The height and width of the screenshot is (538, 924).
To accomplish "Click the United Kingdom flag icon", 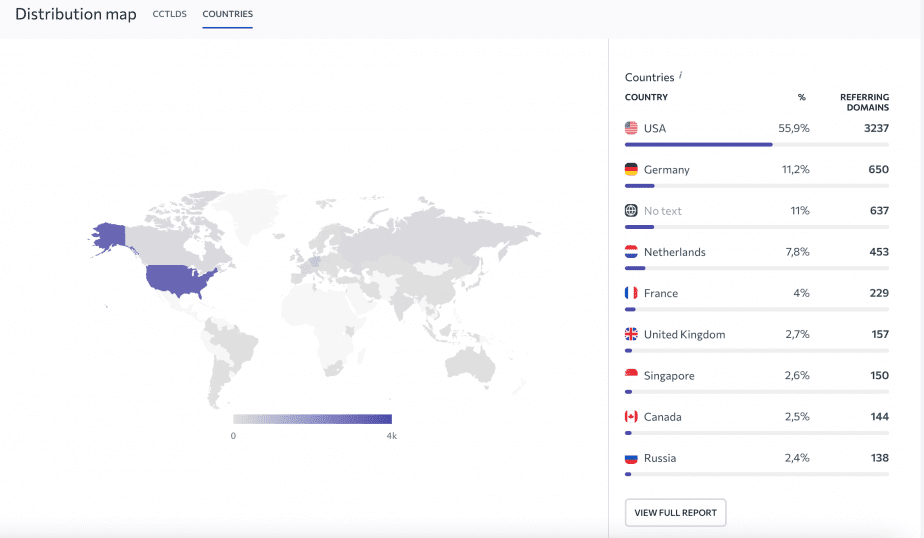I will coord(631,334).
